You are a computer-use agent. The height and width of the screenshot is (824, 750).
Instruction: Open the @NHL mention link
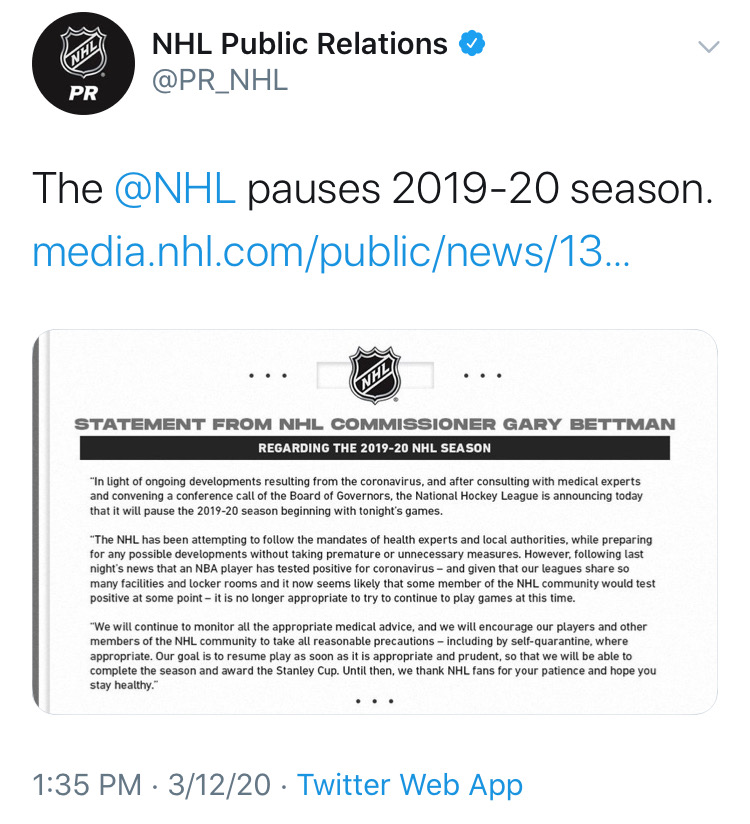point(175,189)
